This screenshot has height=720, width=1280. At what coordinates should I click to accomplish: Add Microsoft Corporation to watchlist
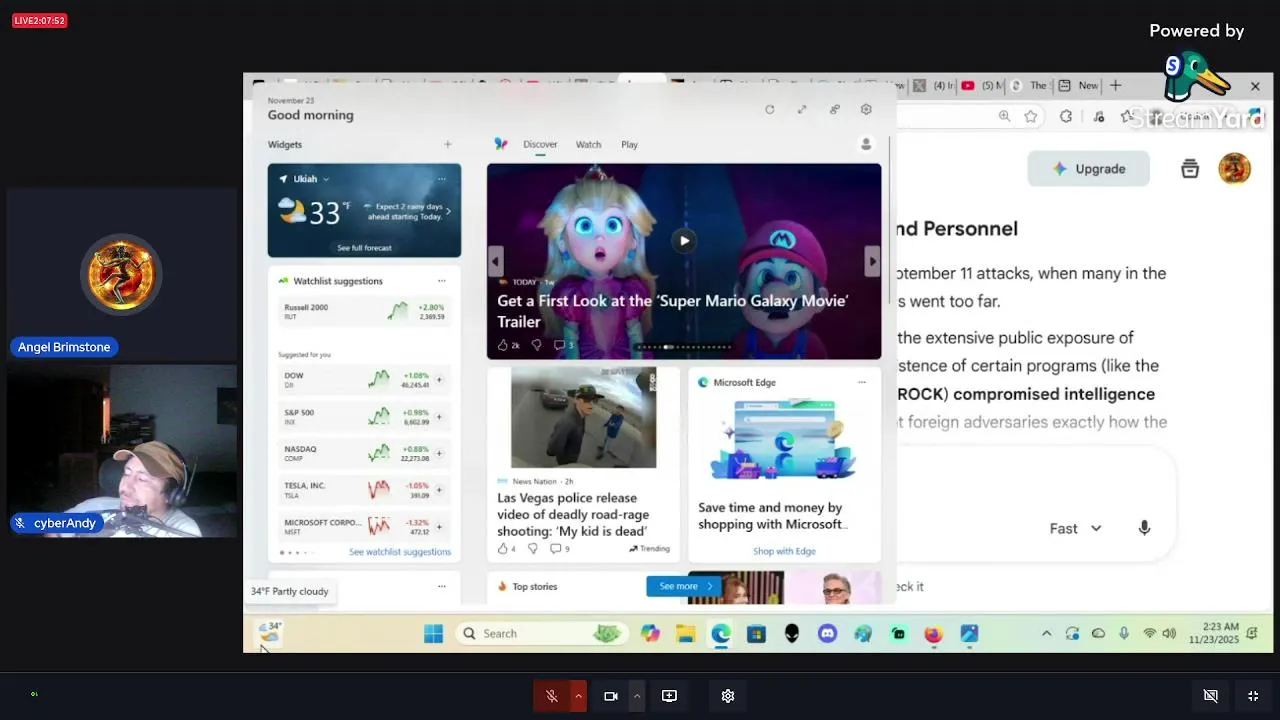point(439,526)
